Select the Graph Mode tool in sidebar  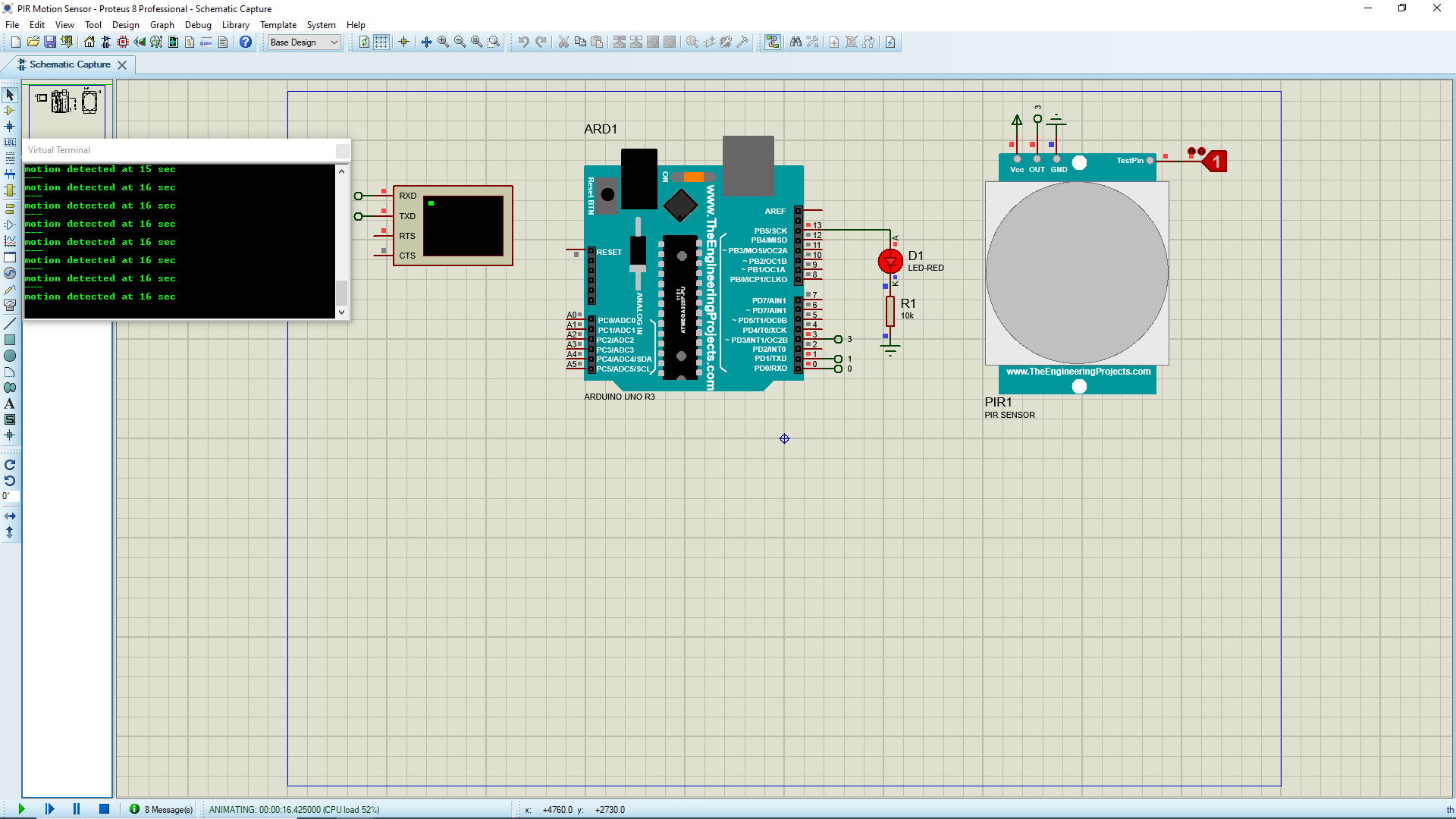(10, 241)
